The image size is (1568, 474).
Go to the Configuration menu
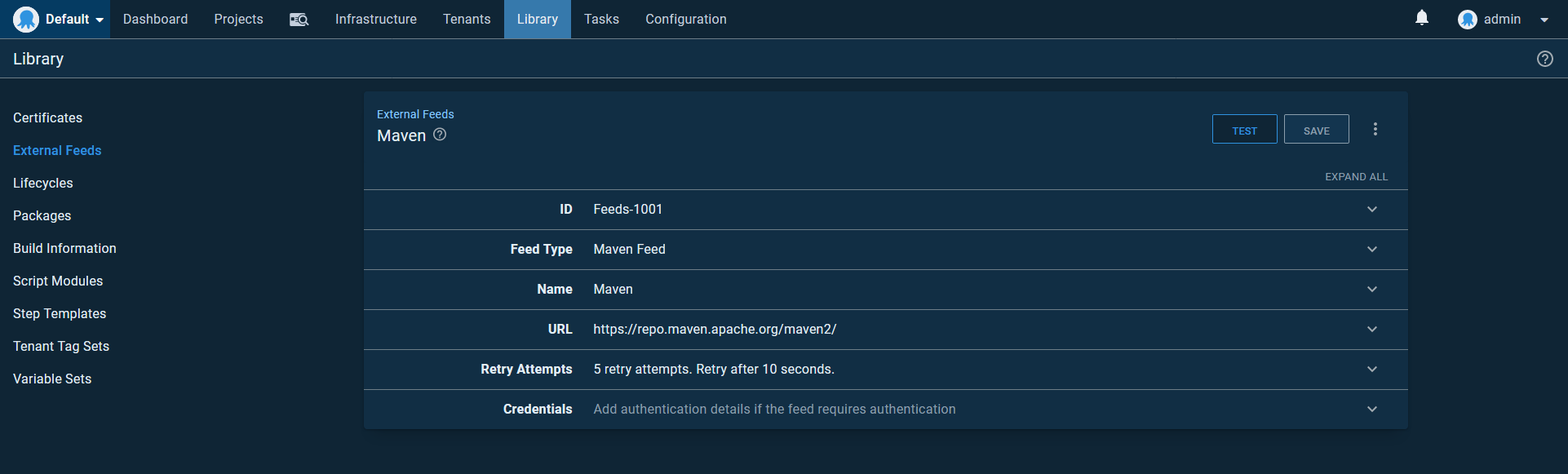[x=685, y=20]
